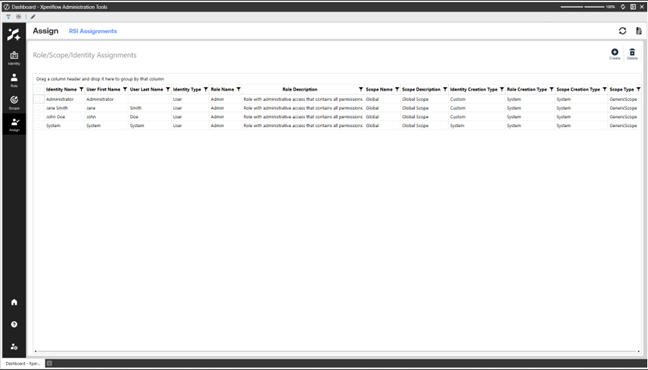648x370 pixels.
Task: Click 'GenericScope' cell in System row
Action: [x=623, y=125]
